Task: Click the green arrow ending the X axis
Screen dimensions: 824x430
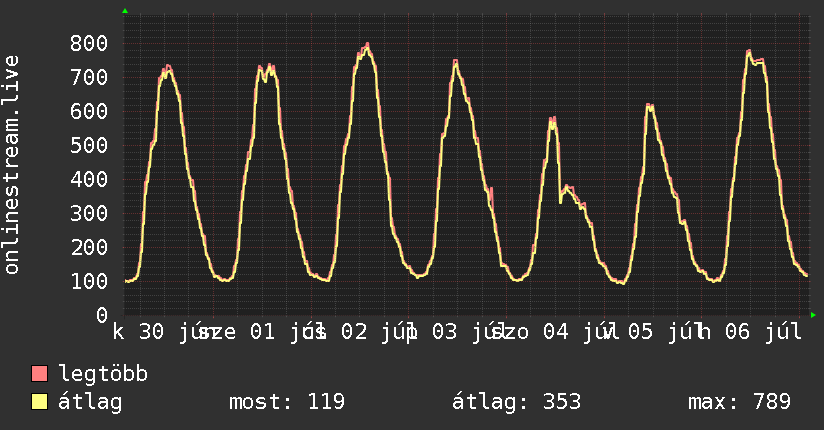Action: click(x=813, y=315)
